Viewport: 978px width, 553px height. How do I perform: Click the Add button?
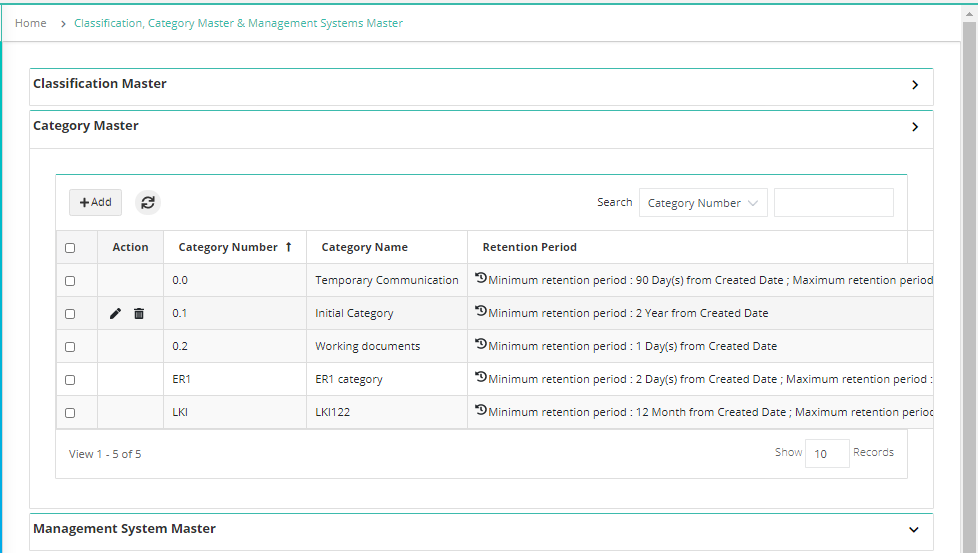pos(95,203)
